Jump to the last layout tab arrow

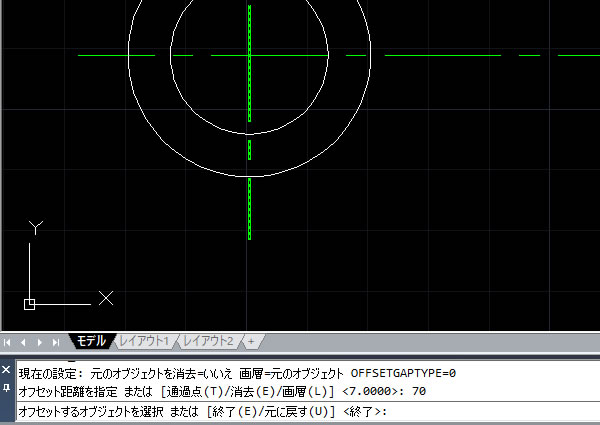[x=56, y=342]
